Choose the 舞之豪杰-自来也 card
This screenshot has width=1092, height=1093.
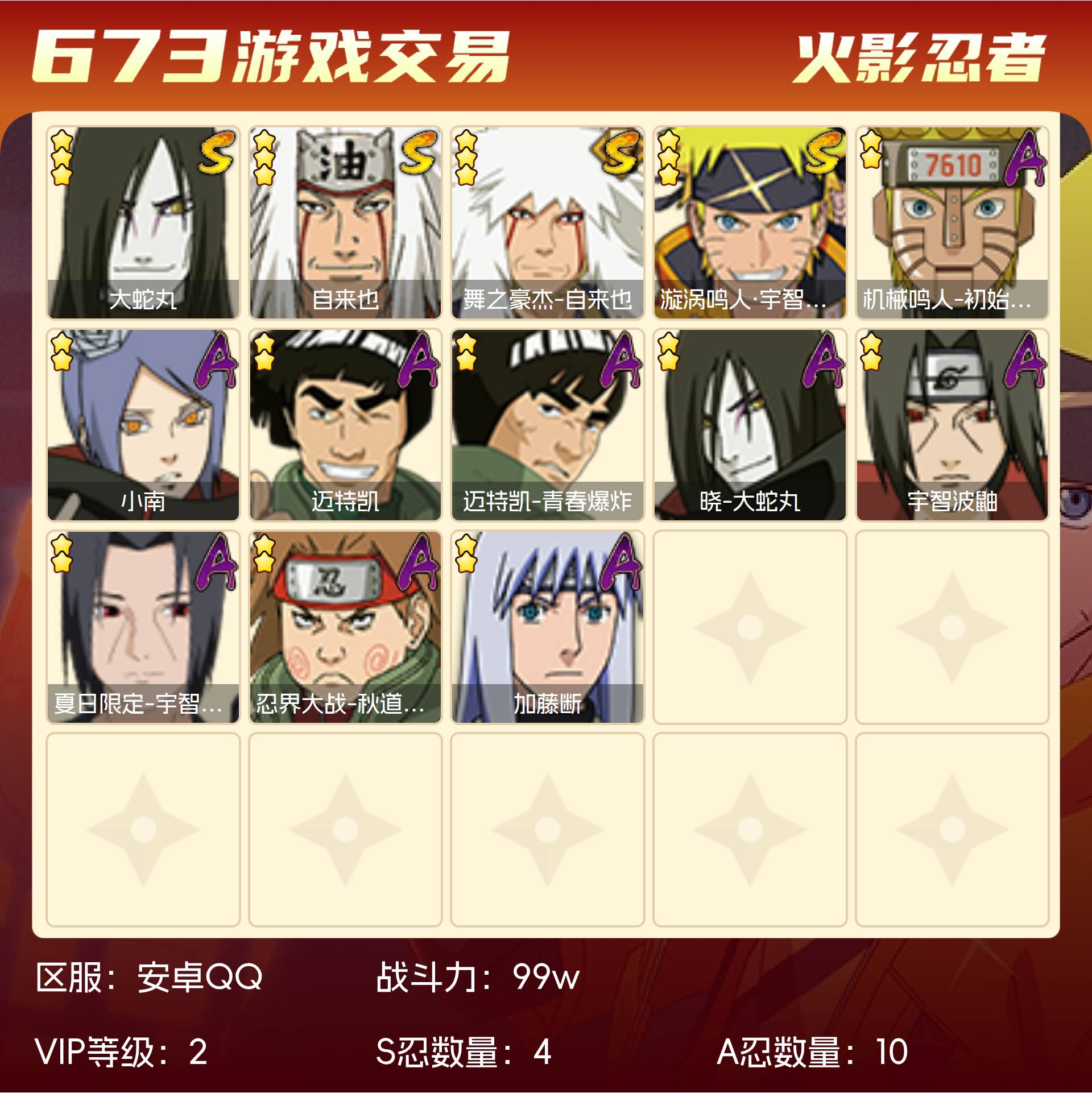point(548,223)
